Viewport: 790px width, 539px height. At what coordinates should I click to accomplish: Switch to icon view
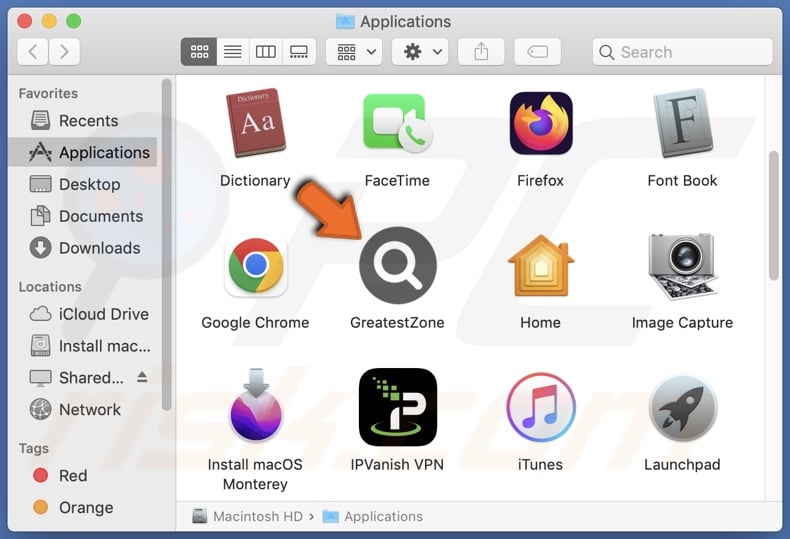coord(199,51)
